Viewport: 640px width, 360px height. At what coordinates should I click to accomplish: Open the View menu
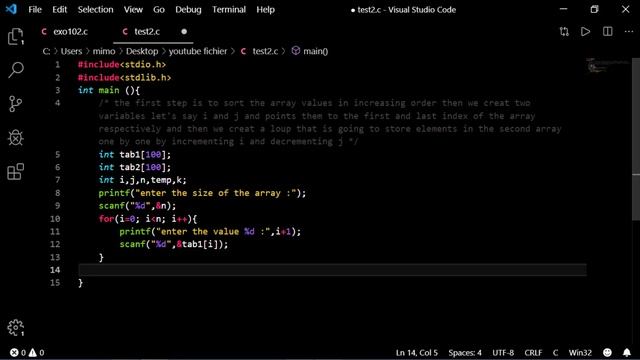[x=133, y=9]
